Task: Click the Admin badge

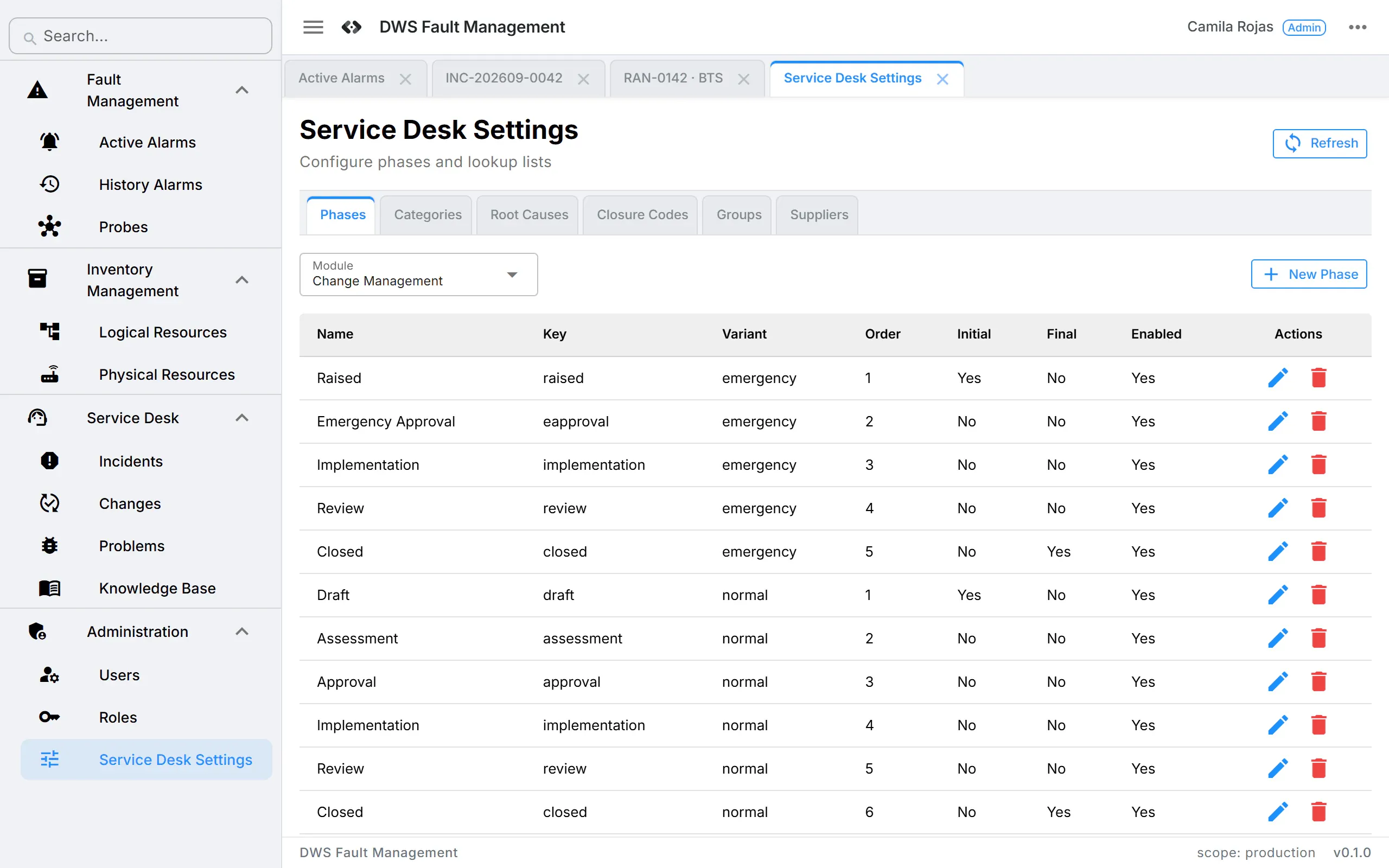Action: (1304, 28)
